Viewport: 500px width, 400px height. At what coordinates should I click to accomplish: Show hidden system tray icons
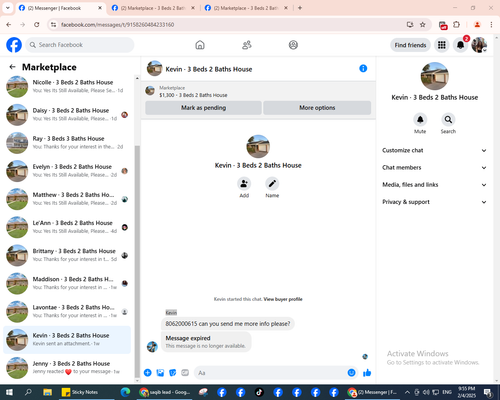pos(407,392)
